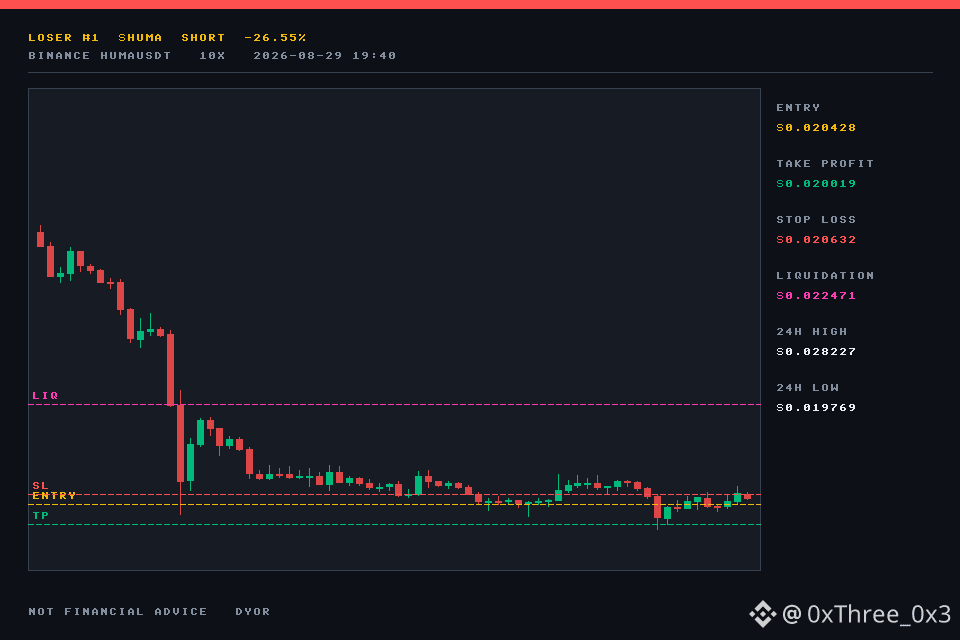Click the liquidation price $0.022471
Viewport: 960px width, 640px height.
pos(816,296)
